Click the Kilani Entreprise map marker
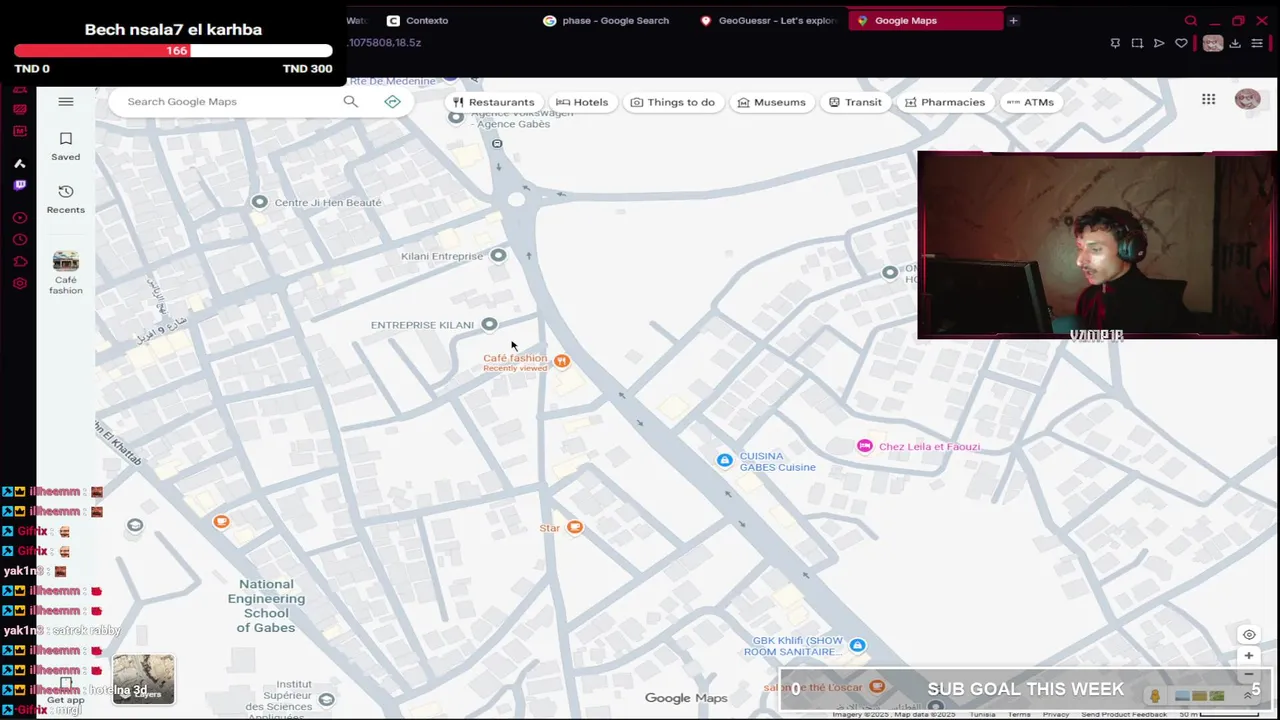The width and height of the screenshot is (1280, 720). (498, 255)
